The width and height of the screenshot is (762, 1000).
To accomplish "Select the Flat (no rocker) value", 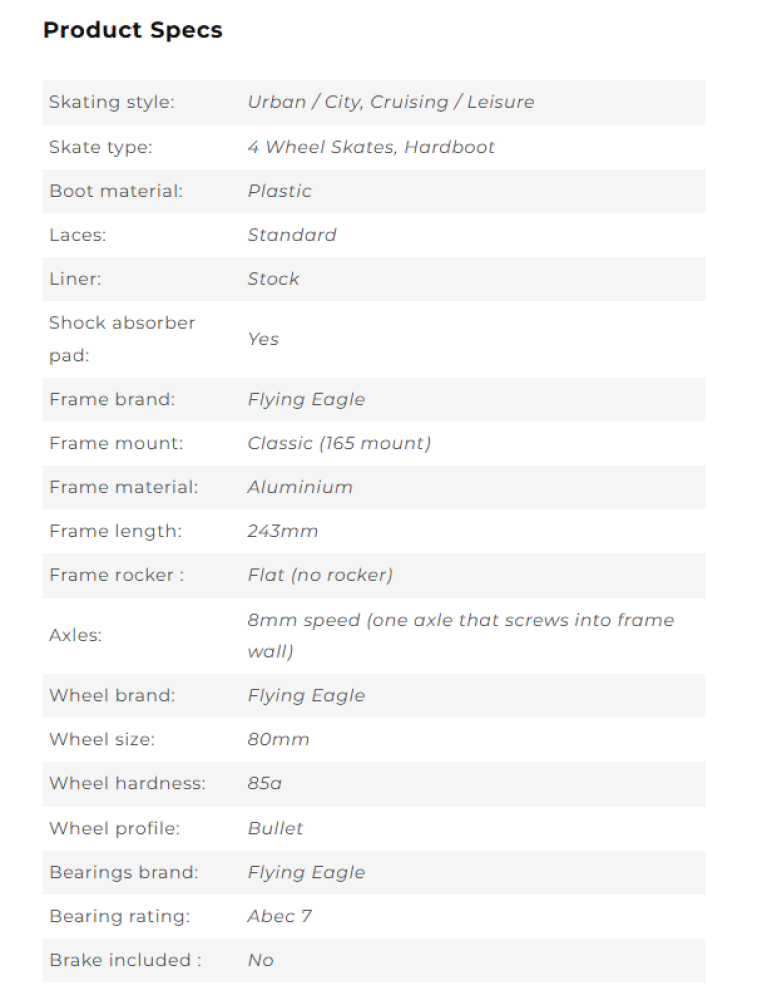I will tap(320, 575).
